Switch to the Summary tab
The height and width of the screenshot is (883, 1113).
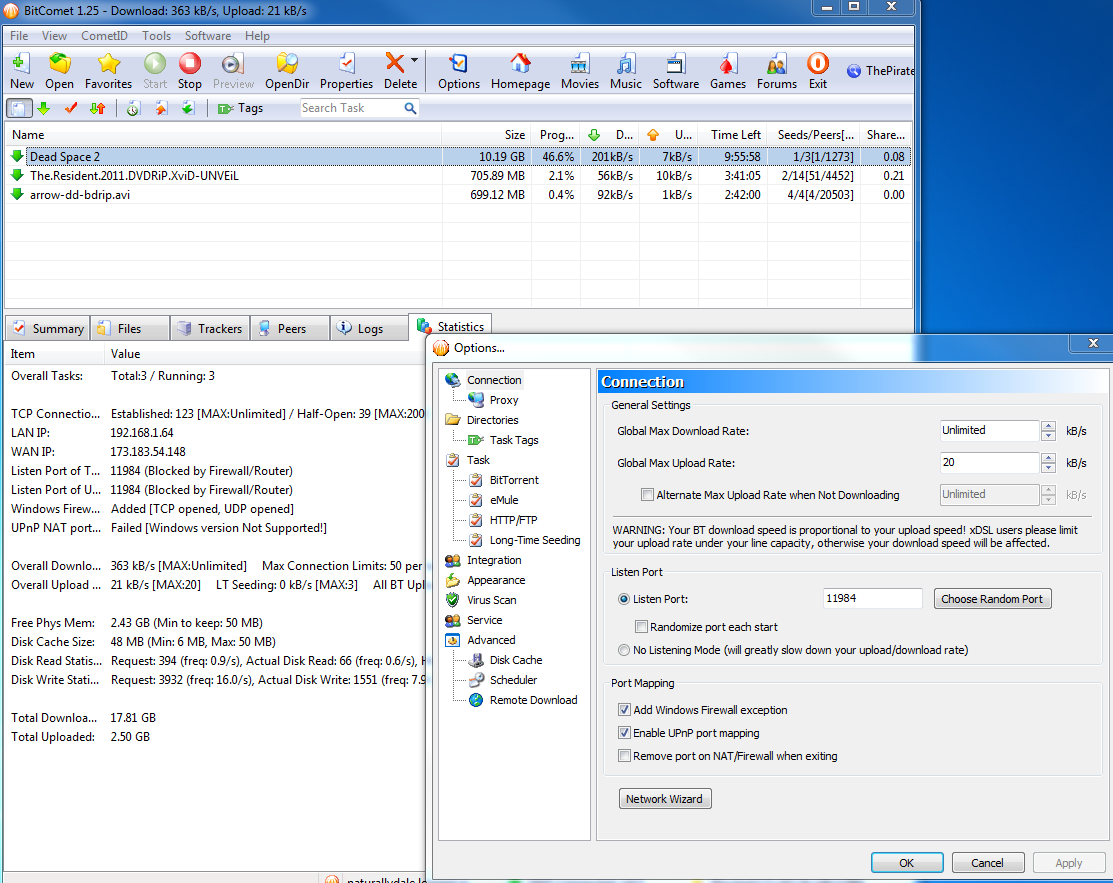pos(48,329)
